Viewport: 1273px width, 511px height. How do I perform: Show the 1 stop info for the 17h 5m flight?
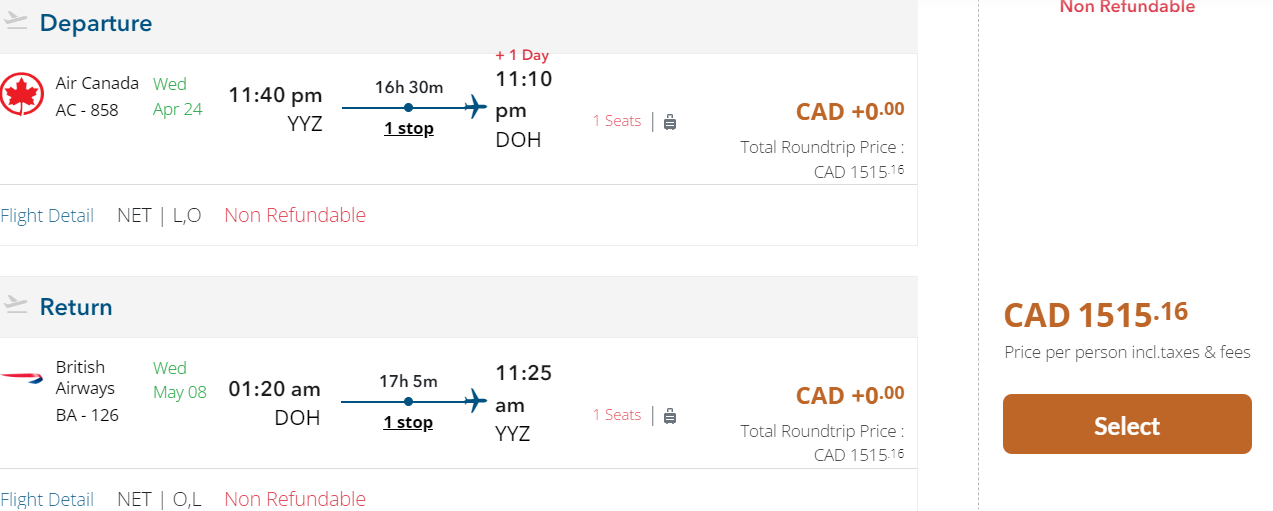click(x=408, y=422)
